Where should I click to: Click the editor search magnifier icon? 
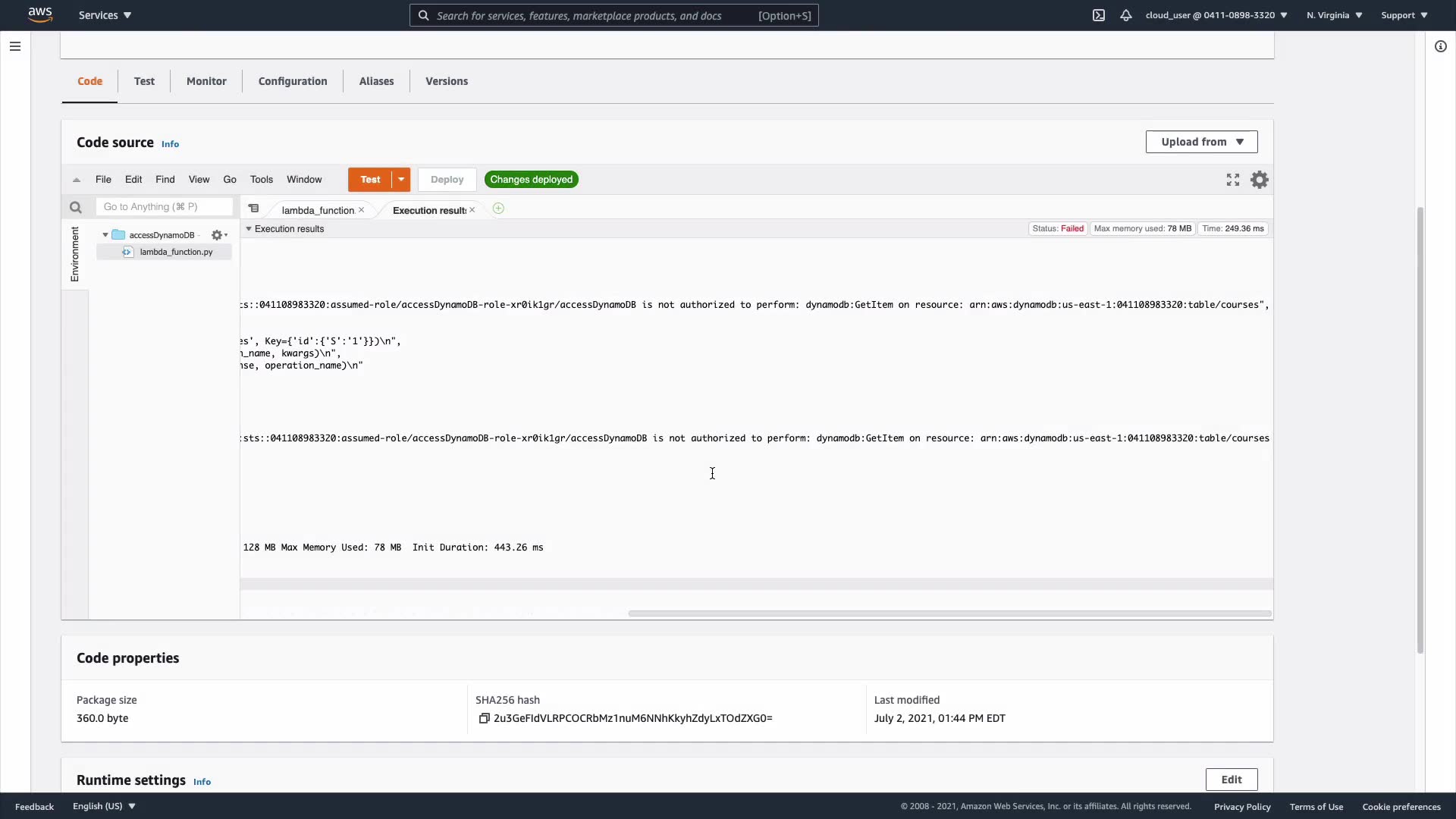75,207
